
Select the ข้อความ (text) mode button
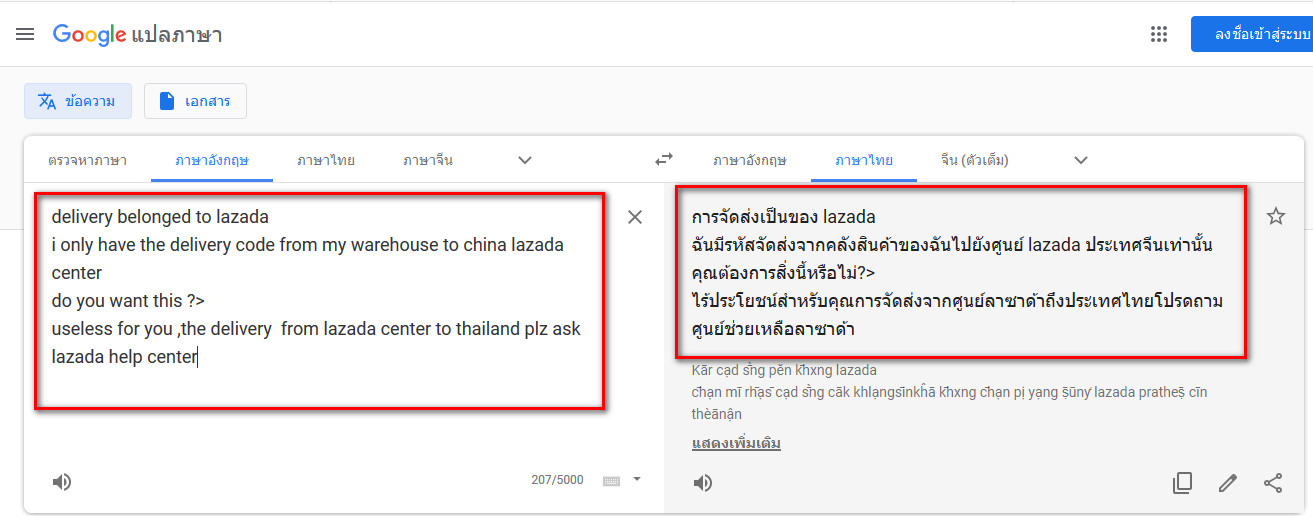pos(78,101)
